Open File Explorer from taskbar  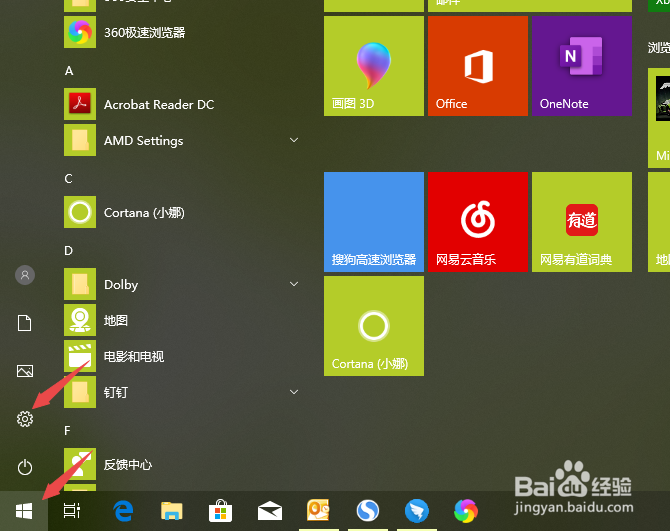172,511
